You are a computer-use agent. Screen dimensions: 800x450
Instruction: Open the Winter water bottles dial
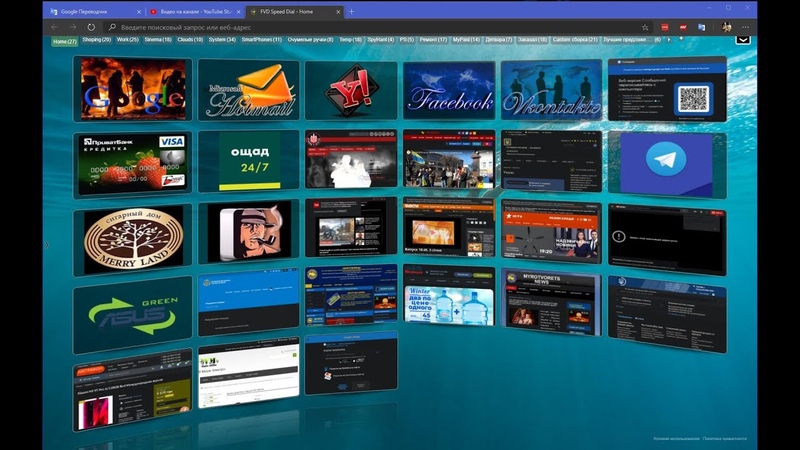coord(449,295)
